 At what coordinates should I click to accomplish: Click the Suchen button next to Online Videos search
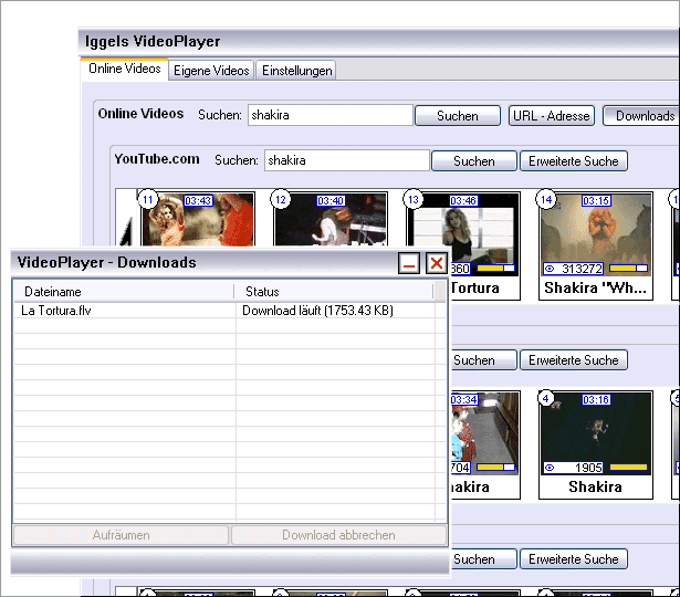tap(458, 116)
